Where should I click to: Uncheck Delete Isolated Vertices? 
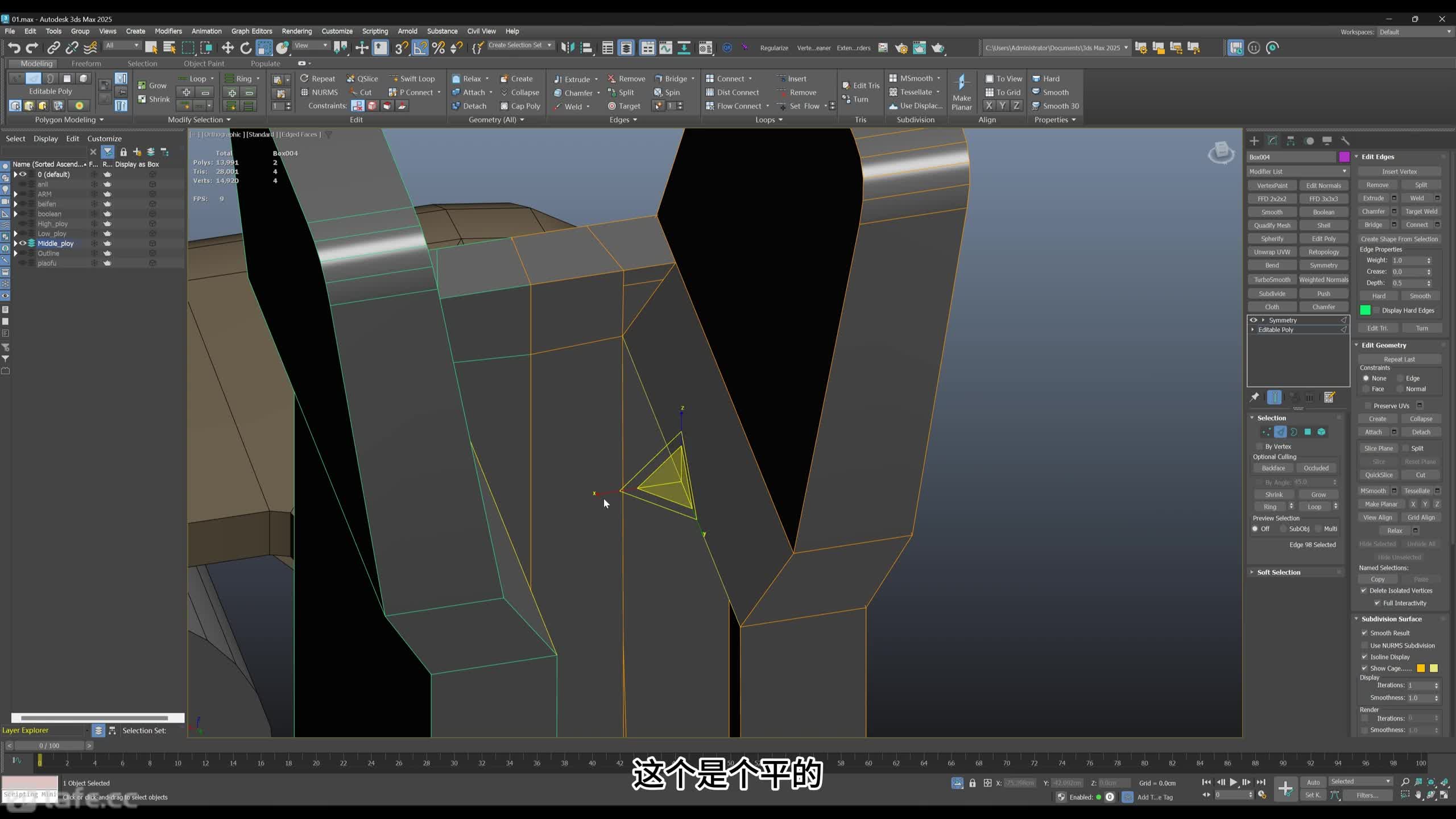coord(1363,590)
